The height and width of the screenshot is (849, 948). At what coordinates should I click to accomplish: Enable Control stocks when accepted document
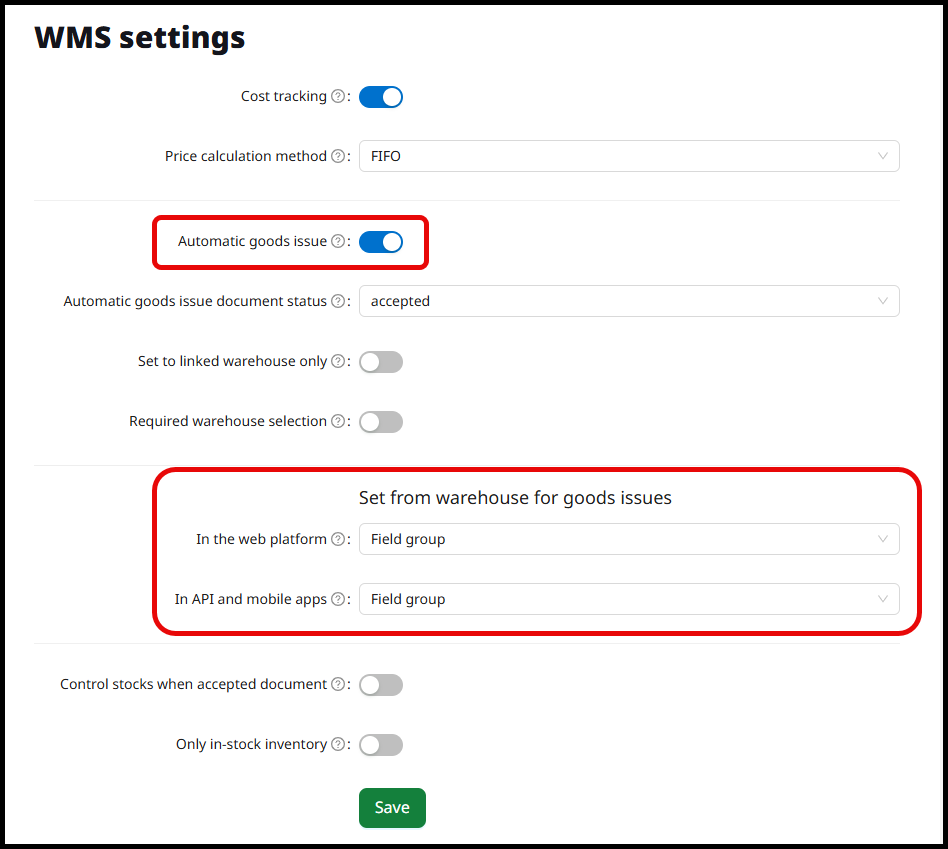381,685
